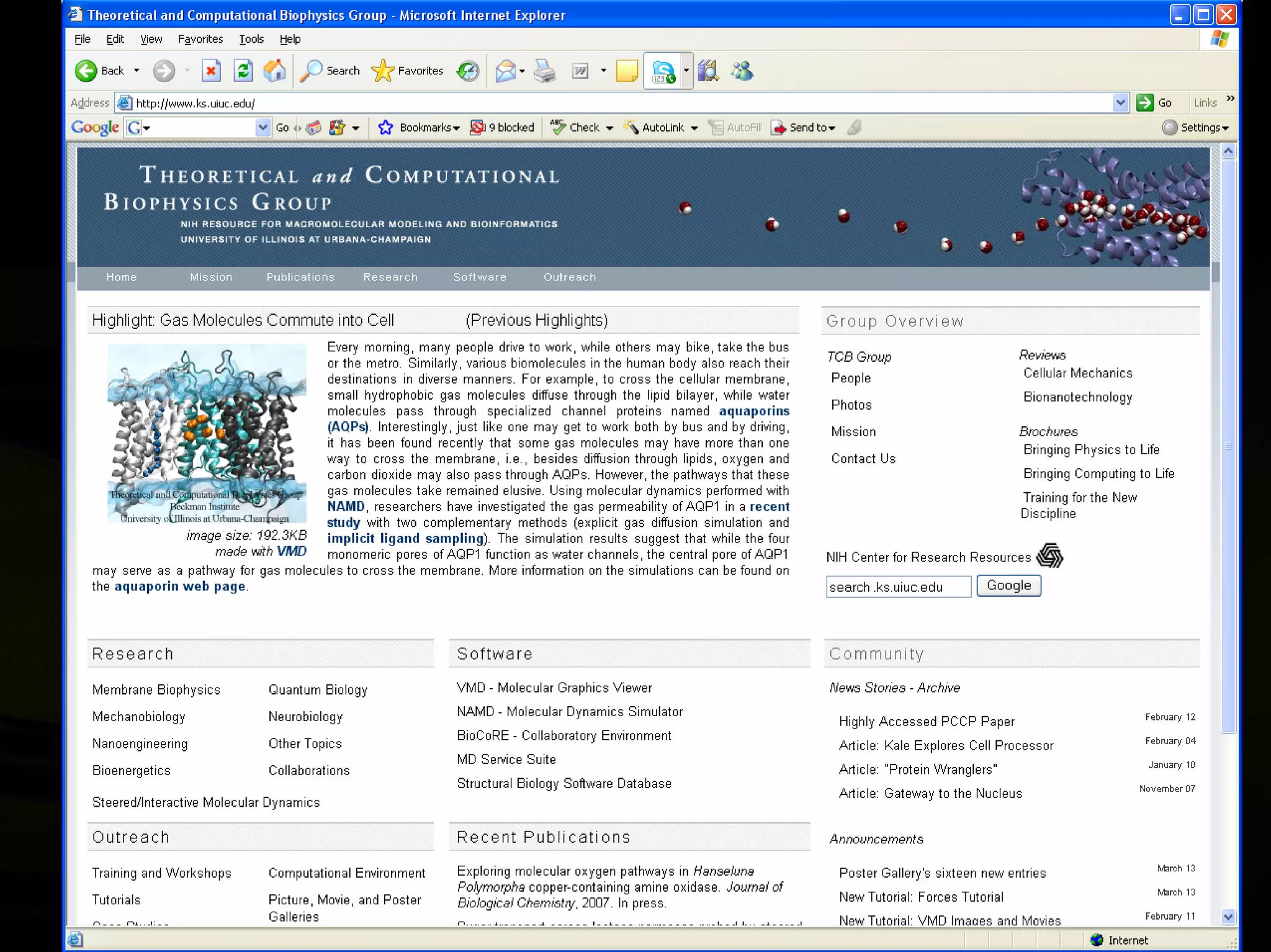
Task: Expand the Google search box dropdown
Action: click(263, 127)
